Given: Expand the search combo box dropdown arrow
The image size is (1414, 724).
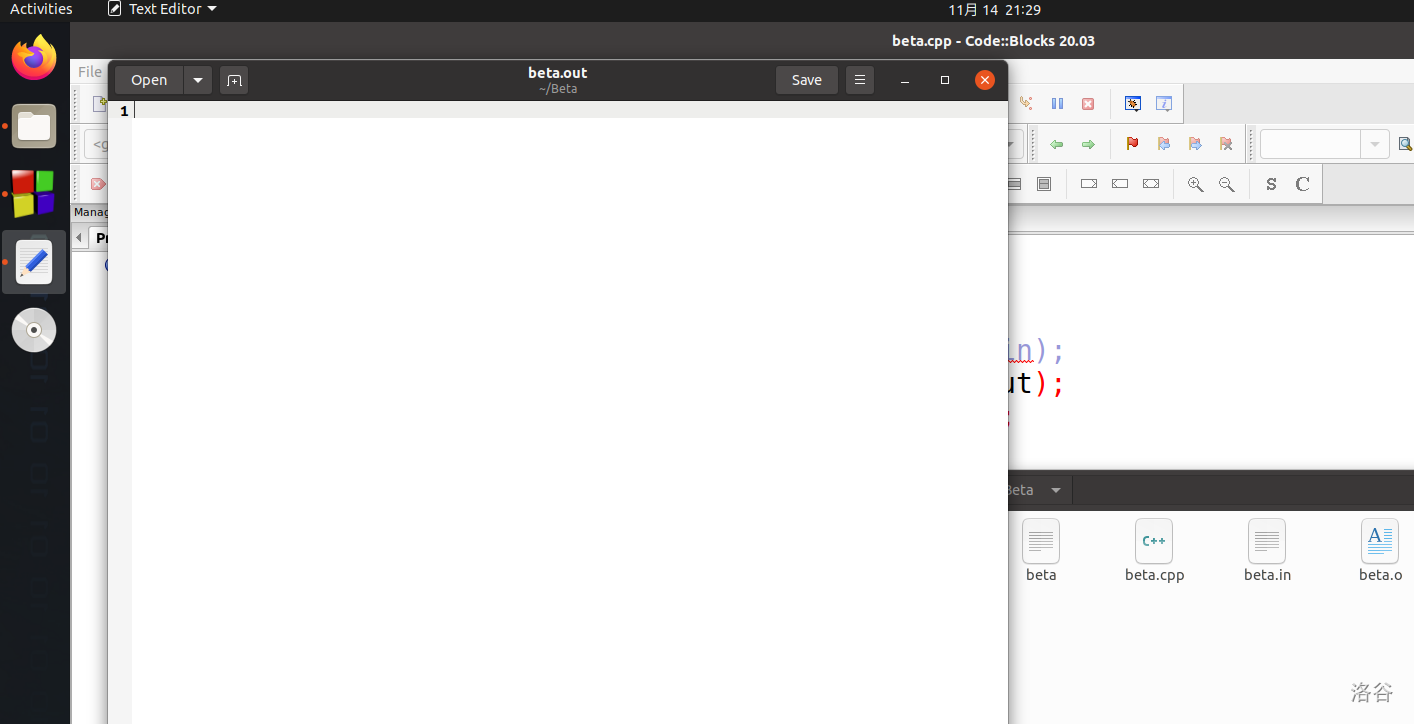Looking at the screenshot, I should point(1375,144).
